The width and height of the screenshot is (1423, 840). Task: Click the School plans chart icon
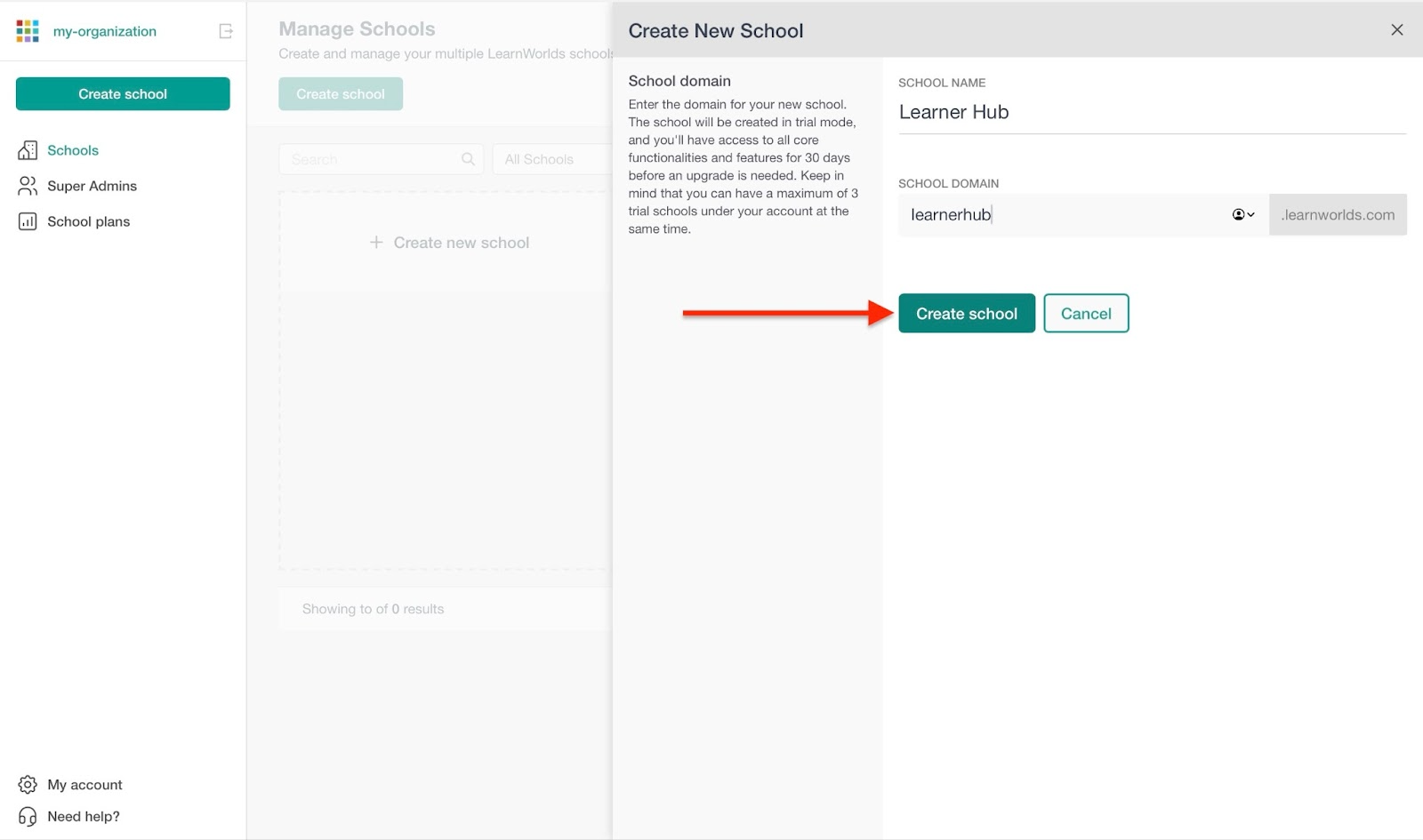tap(28, 221)
